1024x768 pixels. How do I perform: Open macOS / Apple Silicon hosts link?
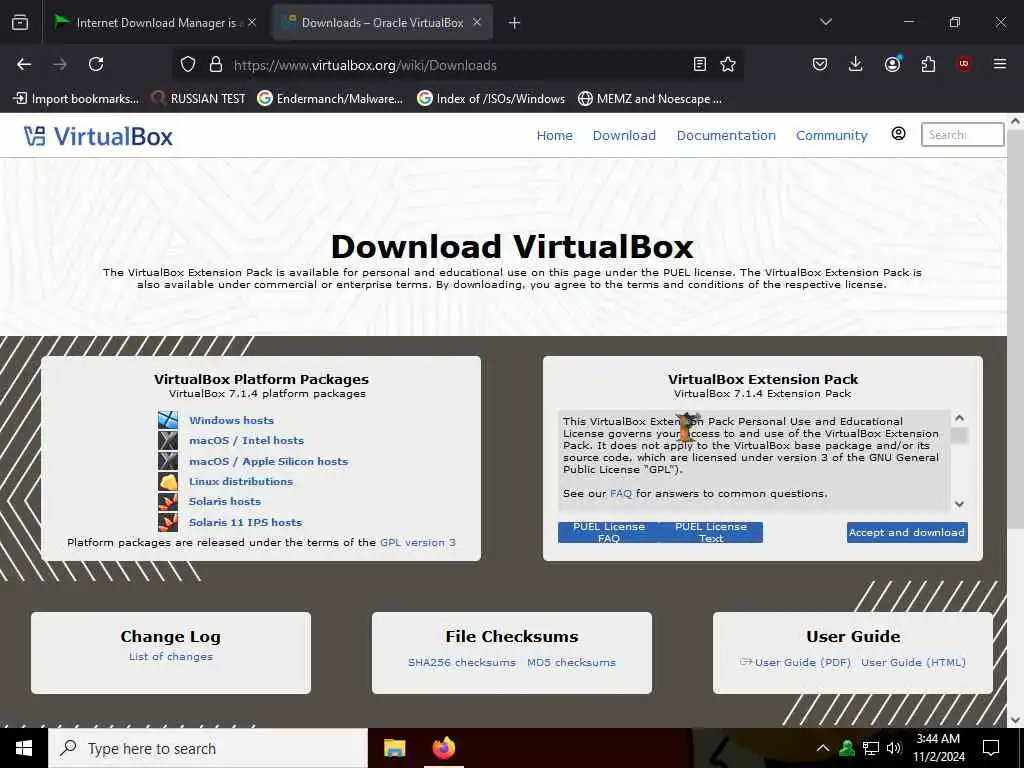pyautogui.click(x=268, y=461)
